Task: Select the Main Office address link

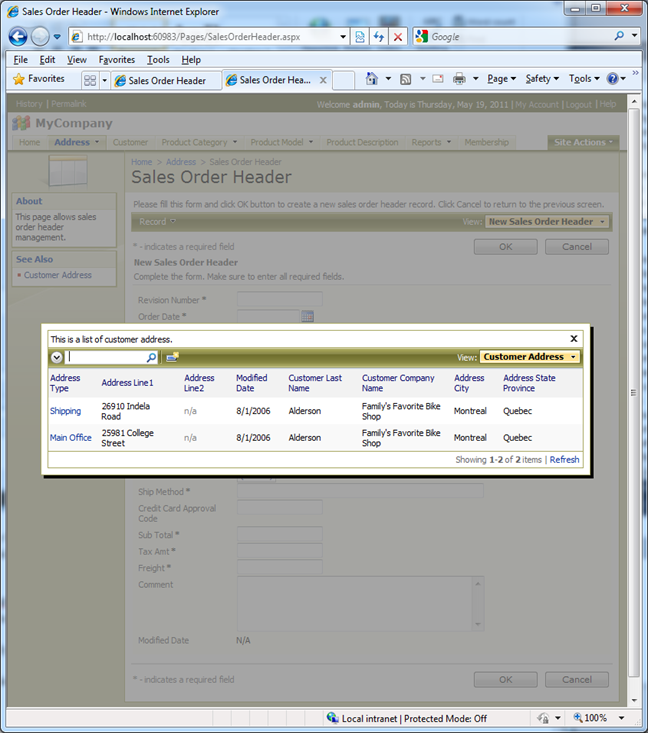Action: pos(70,438)
